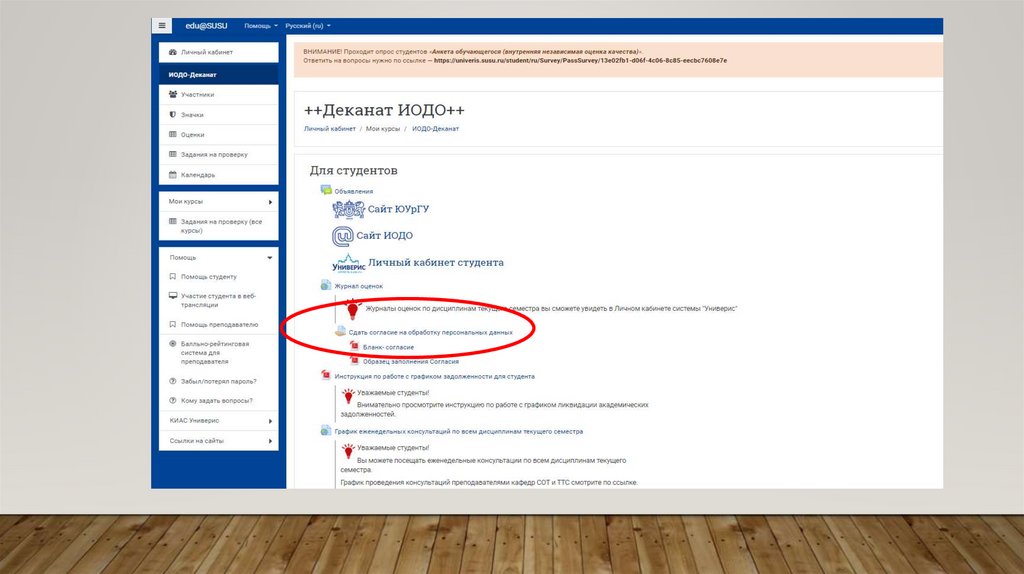Expand the Ссылки на сайты arrow
The width and height of the screenshot is (1024, 574).
[270, 441]
